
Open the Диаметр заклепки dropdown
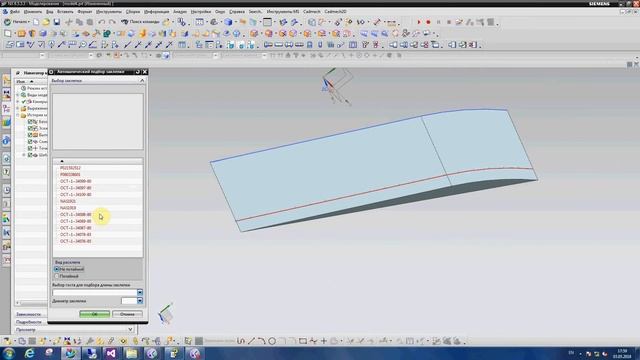(x=140, y=301)
